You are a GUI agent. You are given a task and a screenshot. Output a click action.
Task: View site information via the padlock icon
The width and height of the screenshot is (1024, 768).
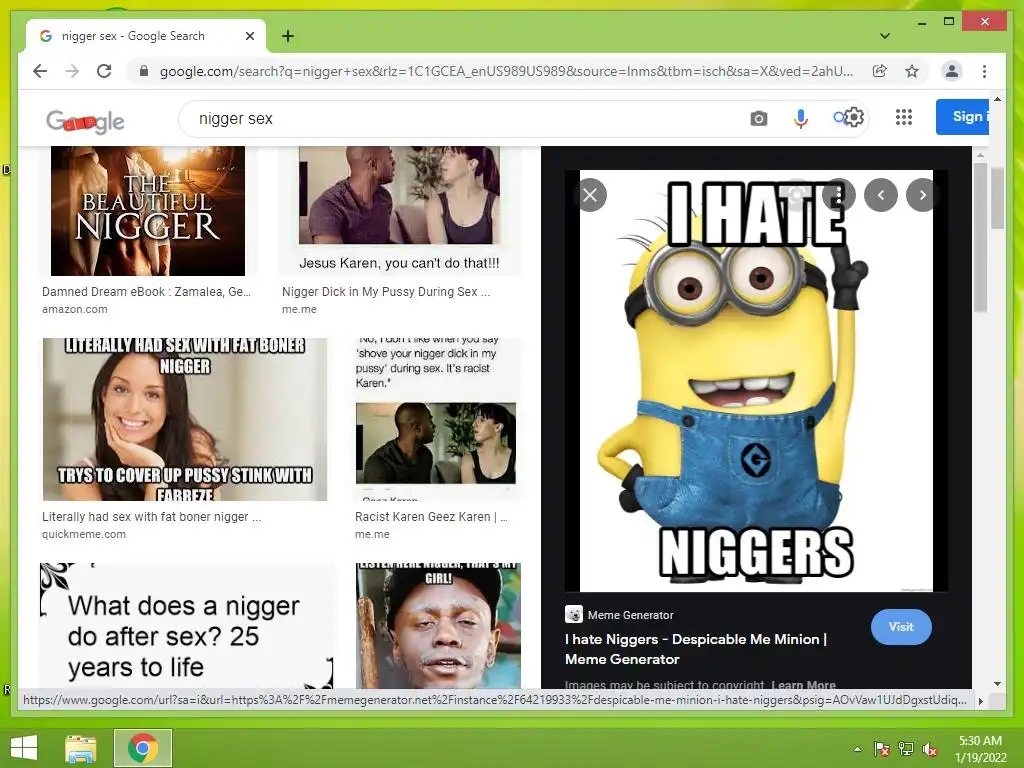(144, 71)
